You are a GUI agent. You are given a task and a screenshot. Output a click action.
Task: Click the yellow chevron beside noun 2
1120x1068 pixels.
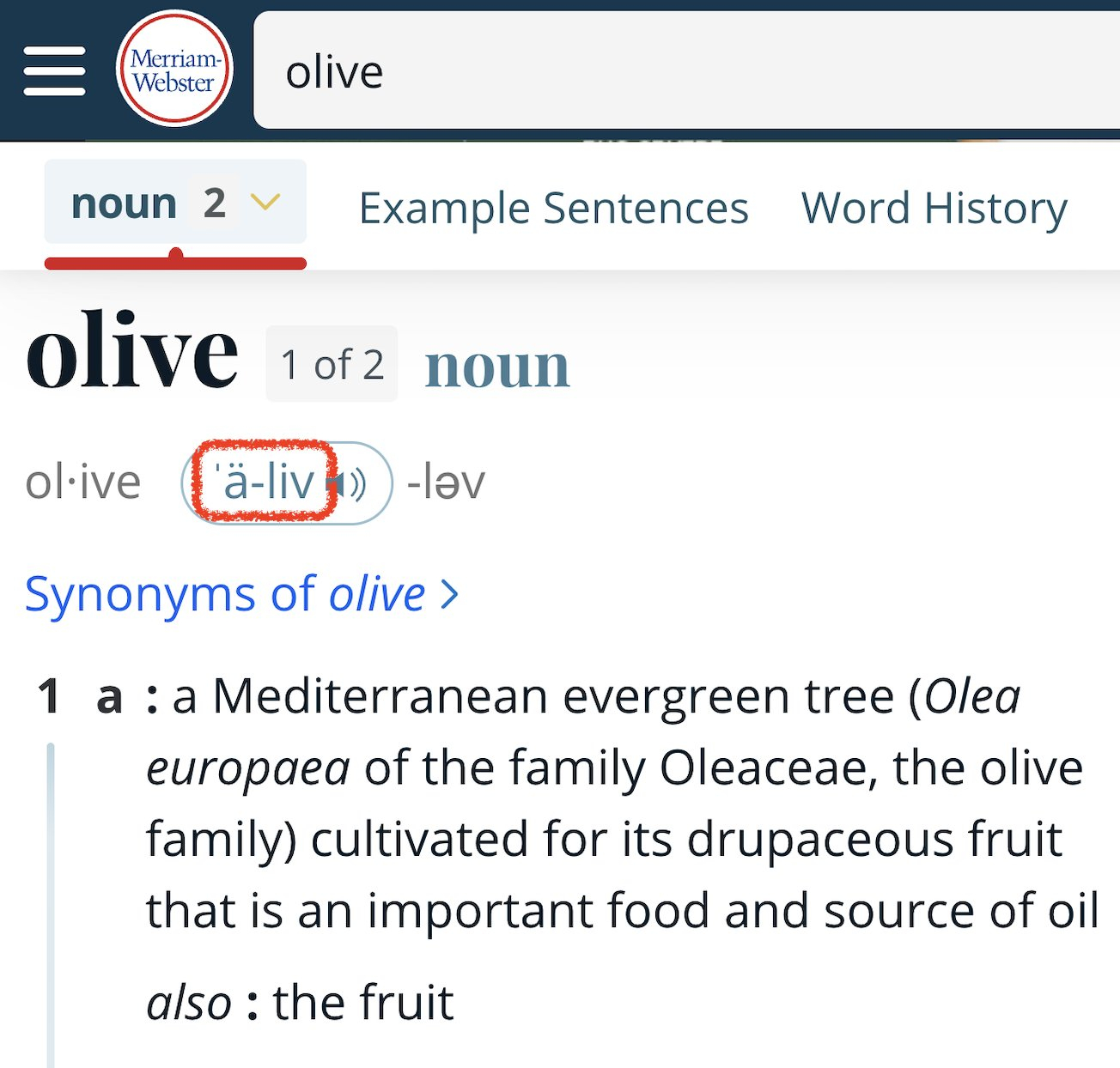265,203
